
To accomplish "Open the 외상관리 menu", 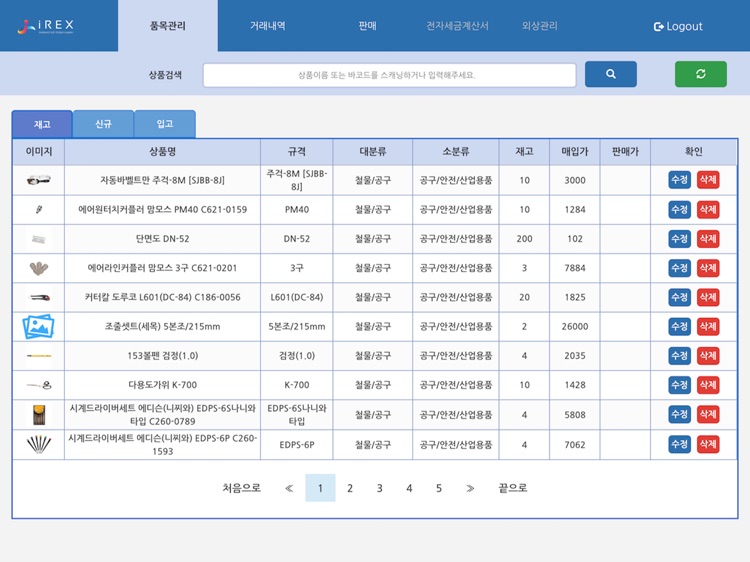I will (540, 26).
